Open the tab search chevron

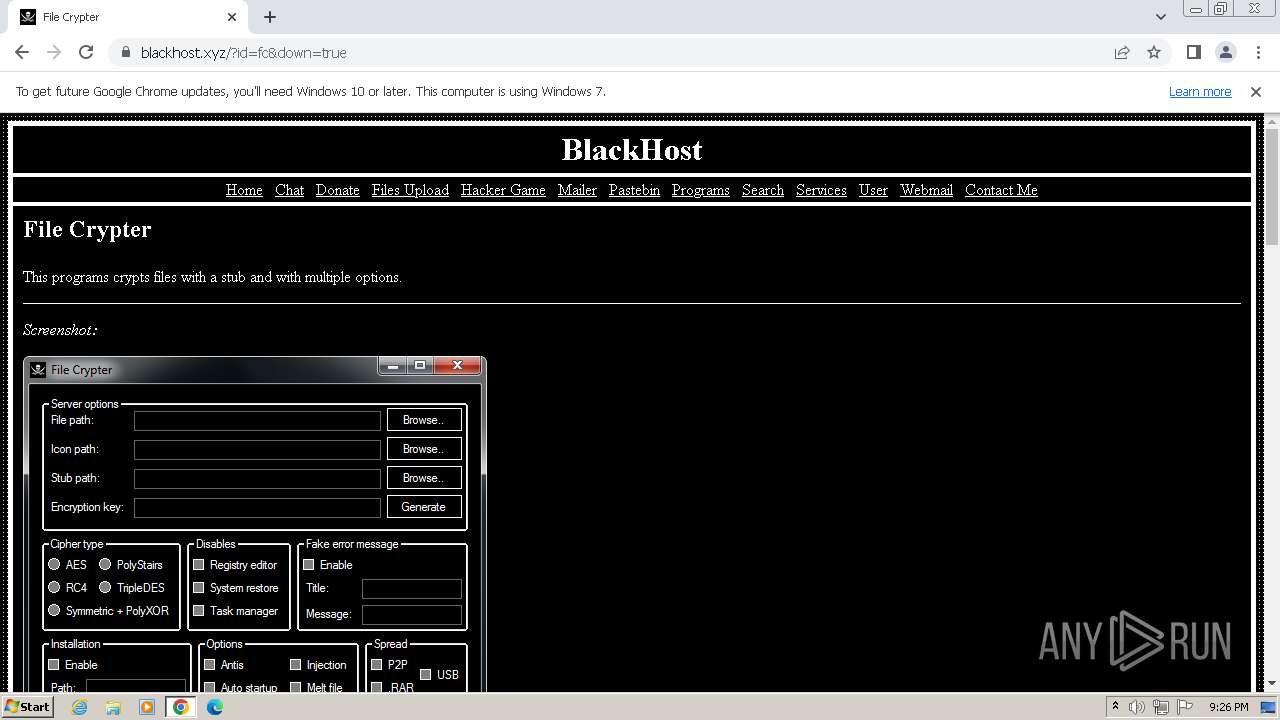tap(1160, 17)
